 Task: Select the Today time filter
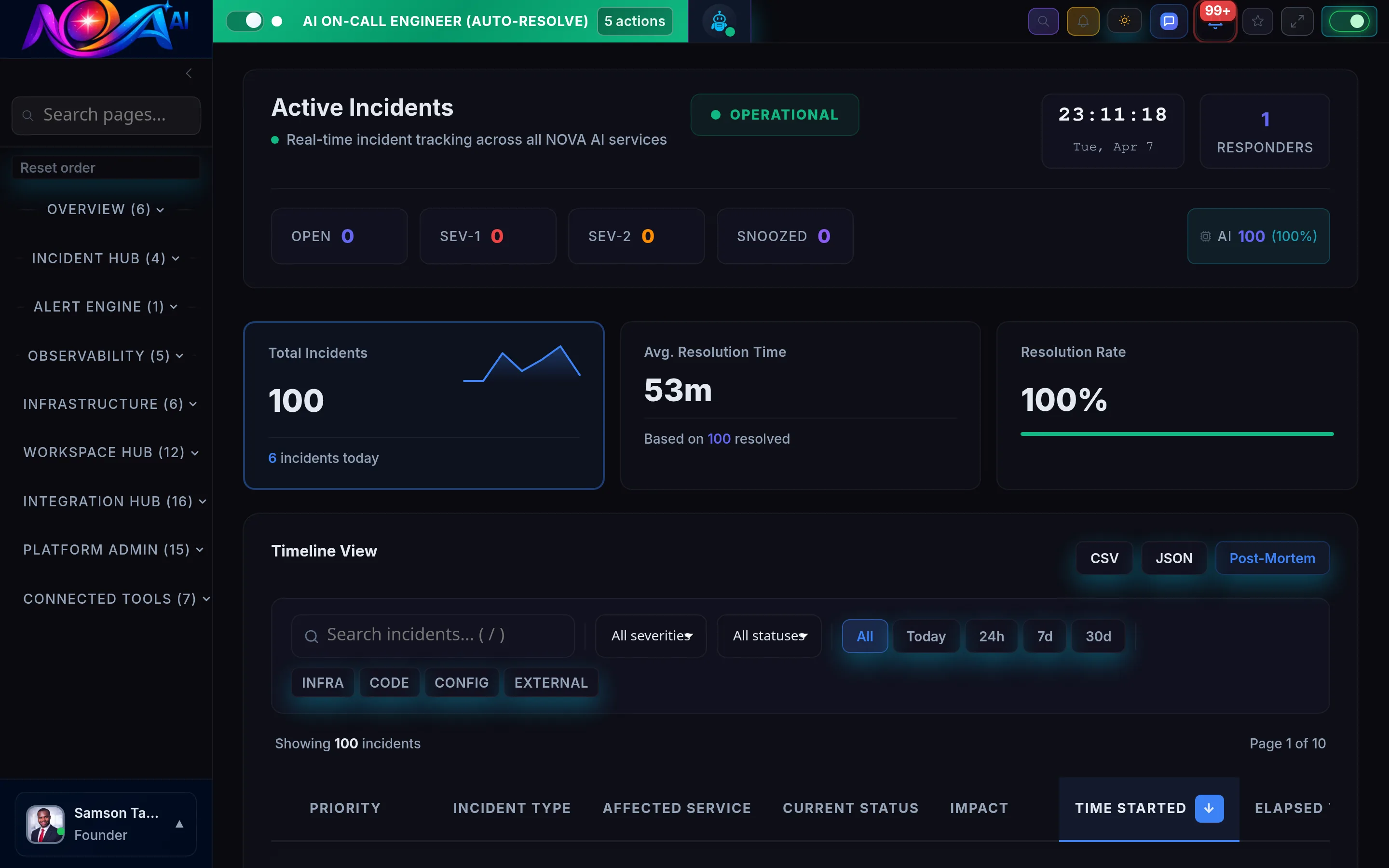coord(925,636)
